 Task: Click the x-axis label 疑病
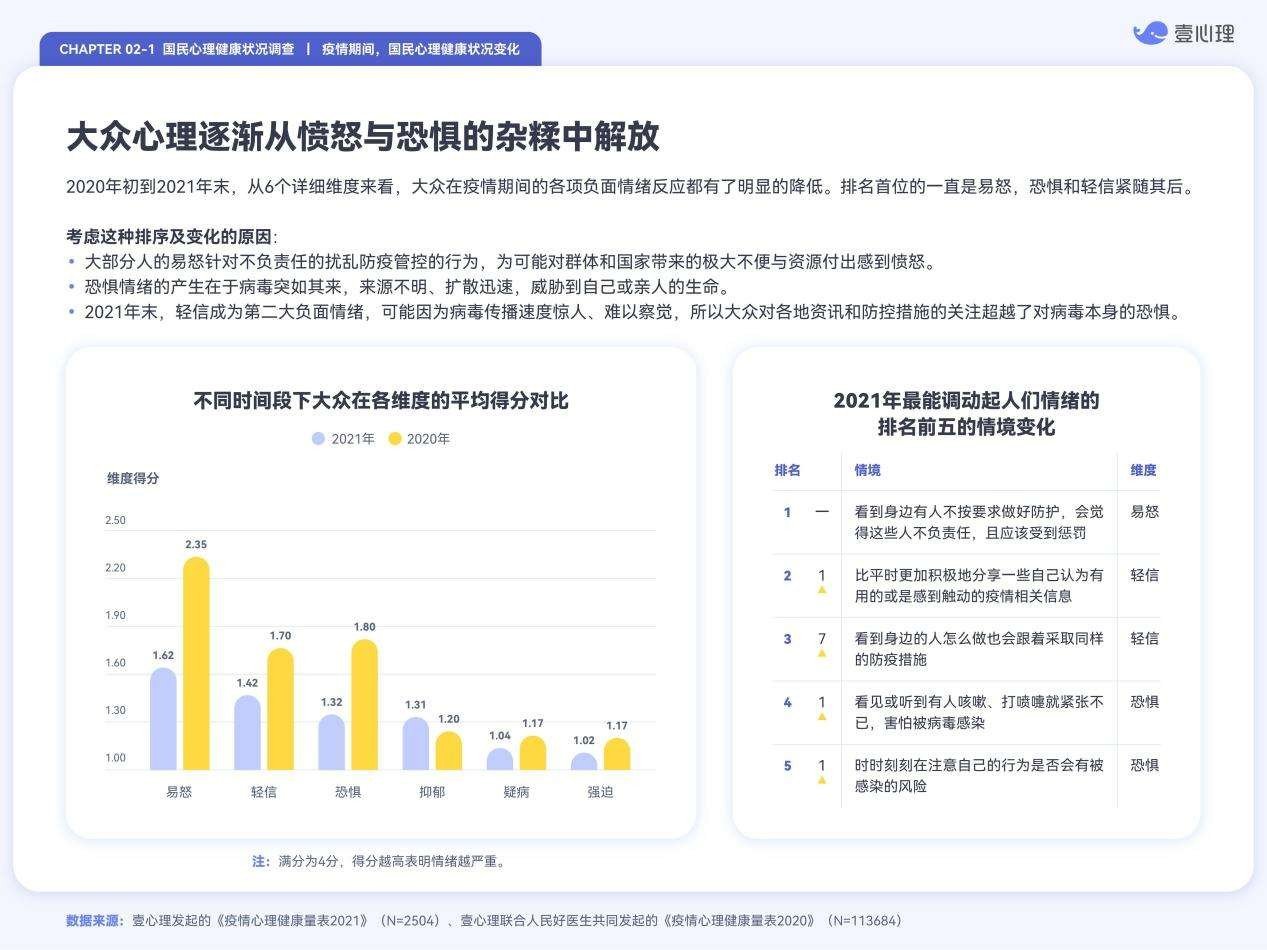click(516, 792)
